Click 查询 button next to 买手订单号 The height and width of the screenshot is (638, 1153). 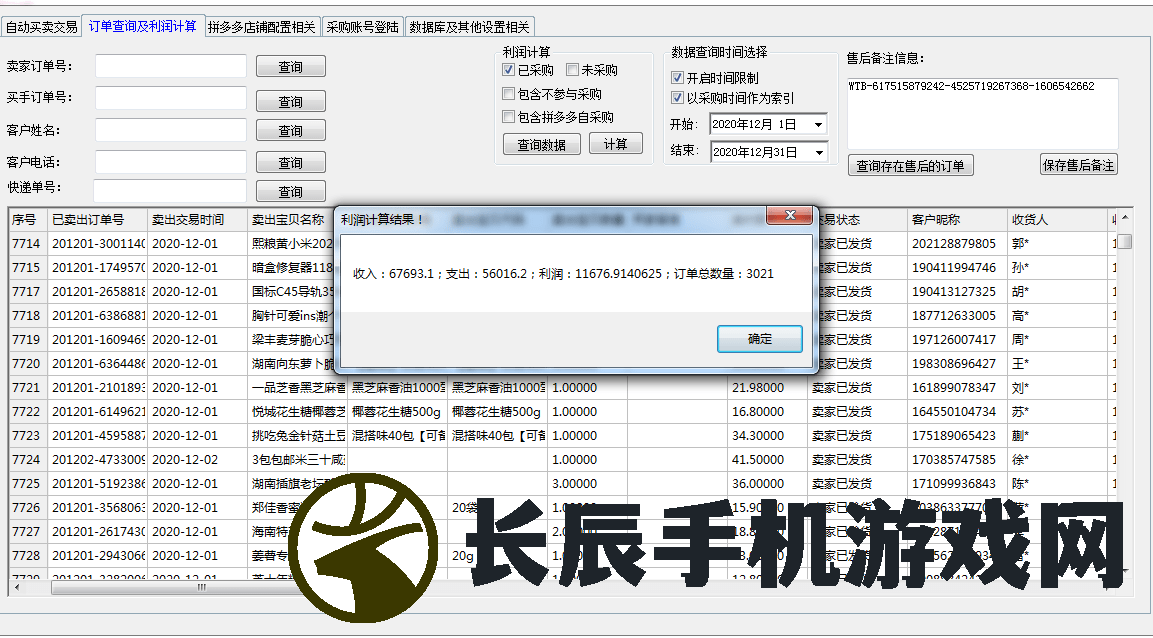click(290, 101)
